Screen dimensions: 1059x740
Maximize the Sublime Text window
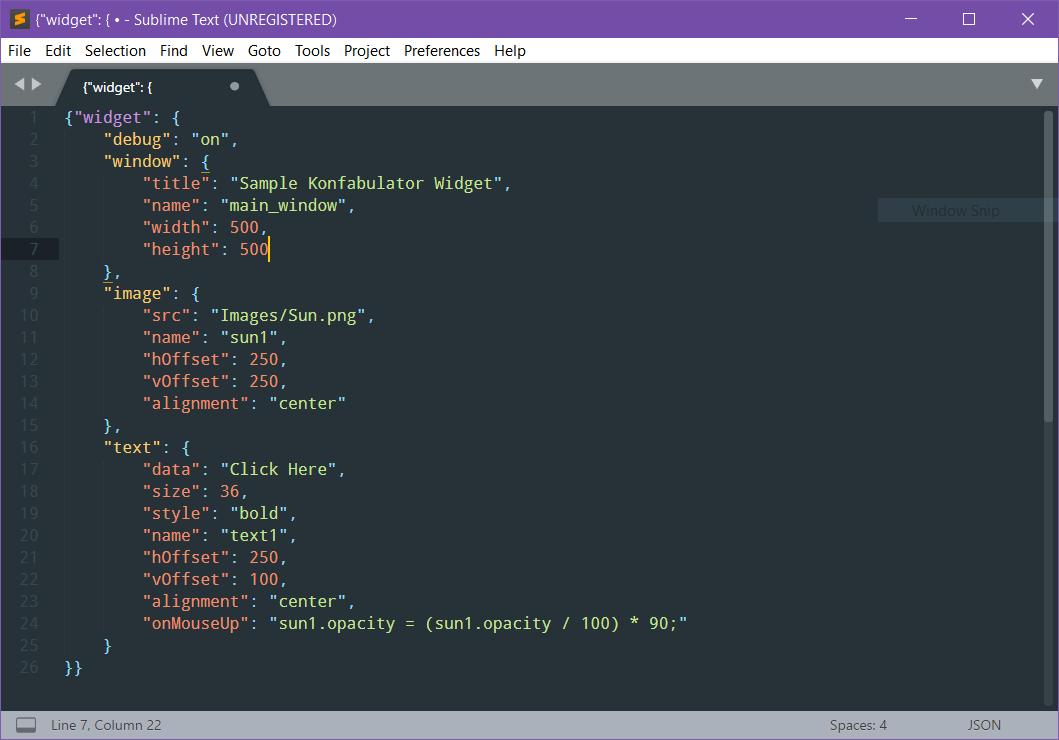click(968, 19)
